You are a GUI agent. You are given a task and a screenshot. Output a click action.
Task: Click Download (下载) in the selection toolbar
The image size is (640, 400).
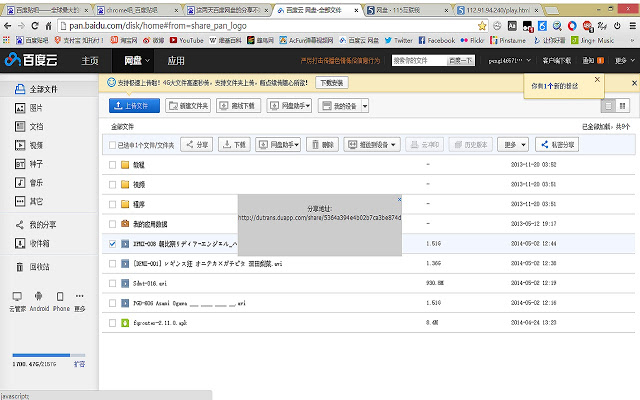point(234,144)
